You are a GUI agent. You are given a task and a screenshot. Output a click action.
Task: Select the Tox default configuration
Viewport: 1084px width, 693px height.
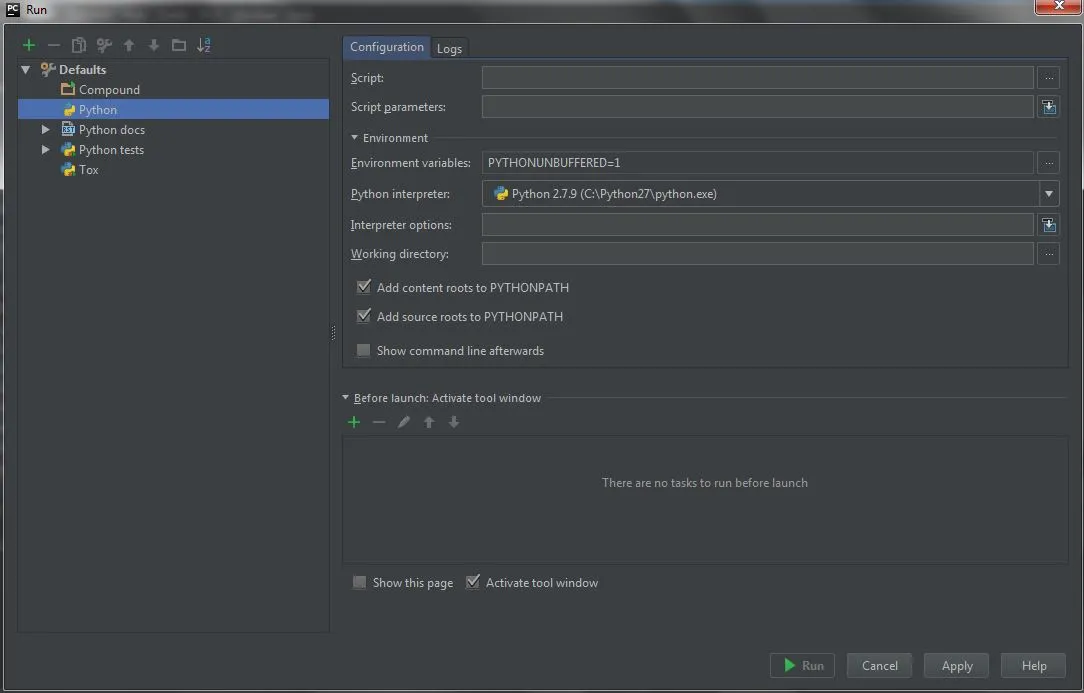(88, 169)
